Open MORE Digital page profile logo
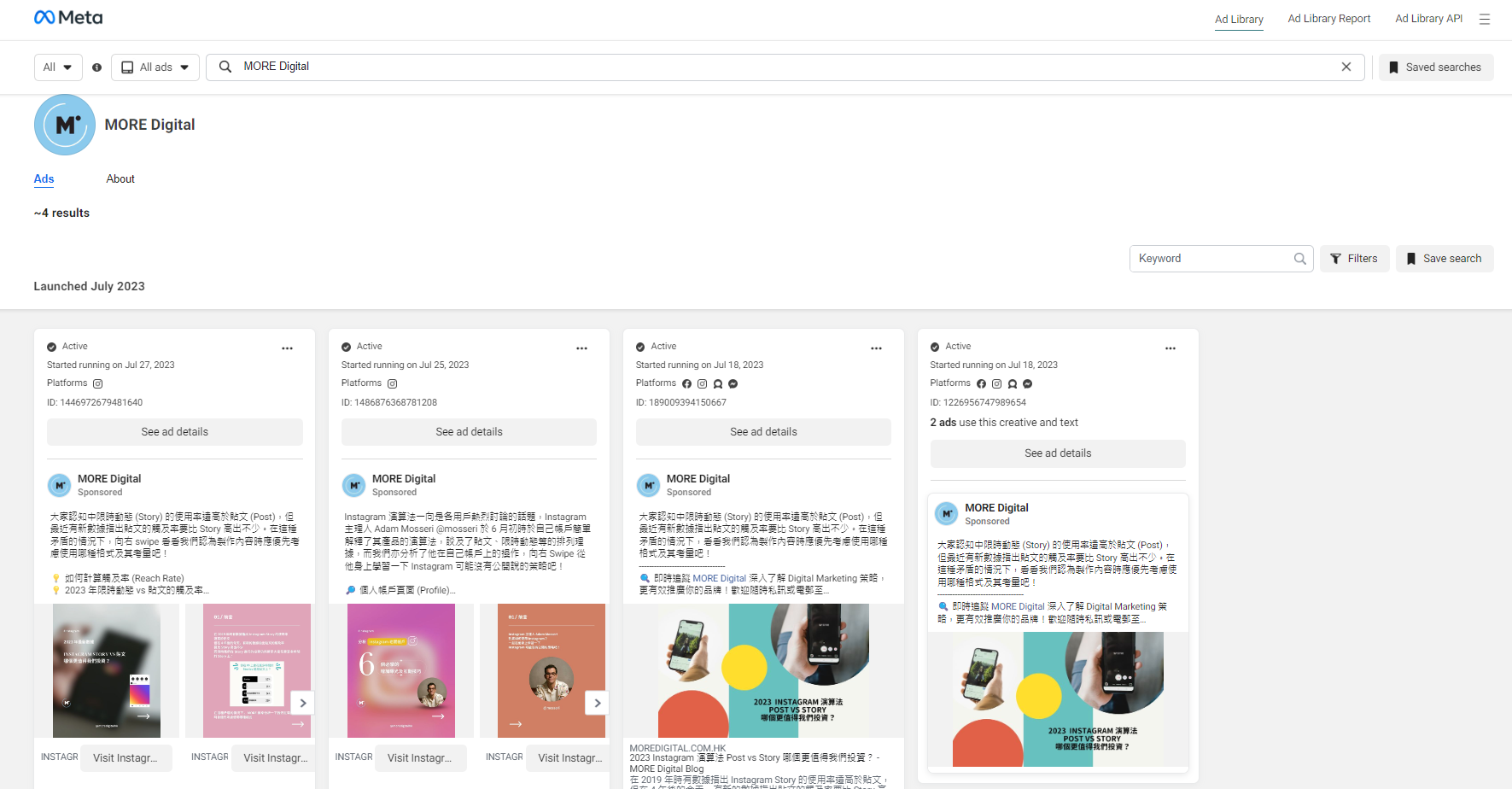This screenshot has height=789, width=1512. click(x=65, y=125)
